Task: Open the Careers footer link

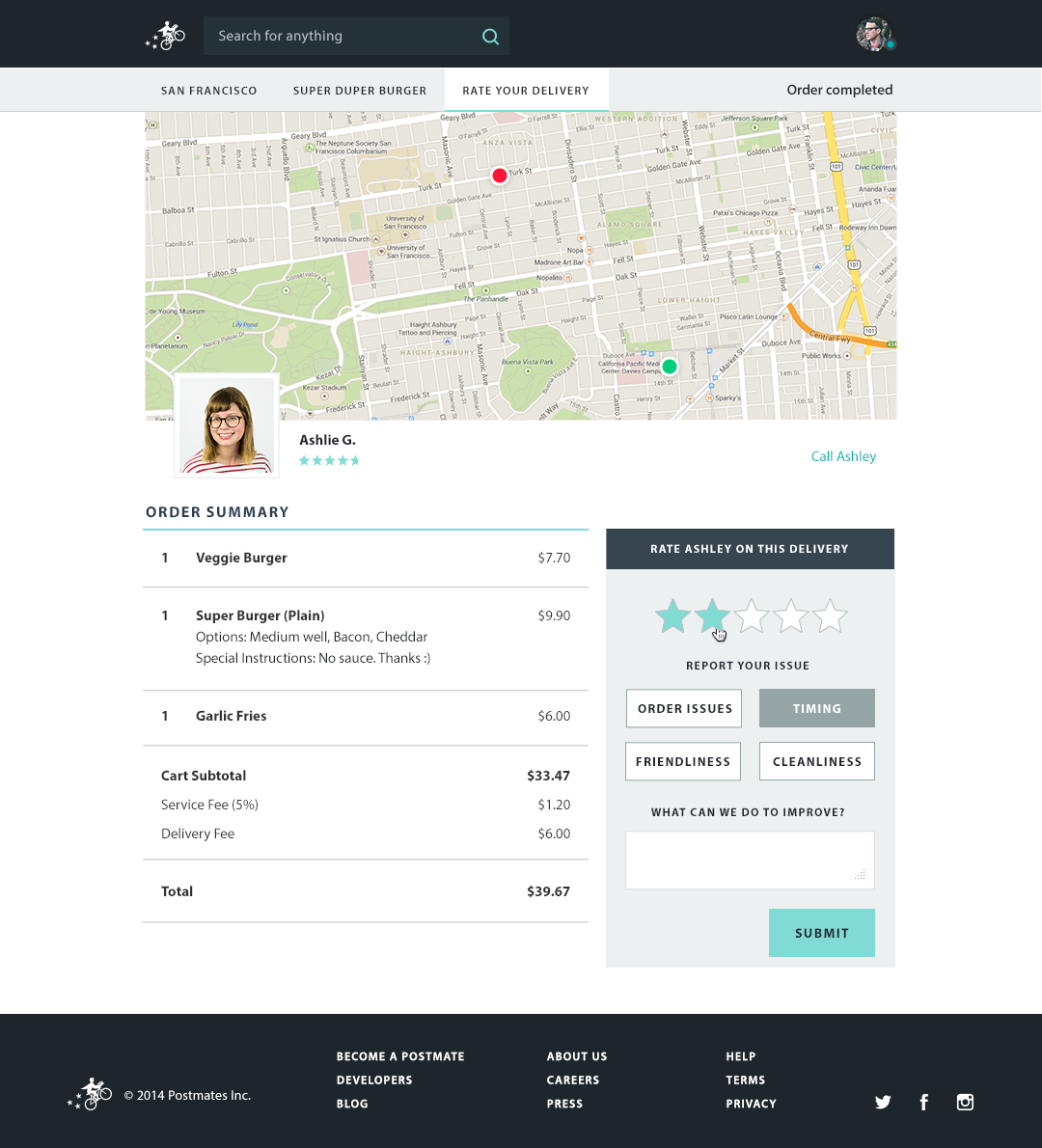Action: (573, 1080)
